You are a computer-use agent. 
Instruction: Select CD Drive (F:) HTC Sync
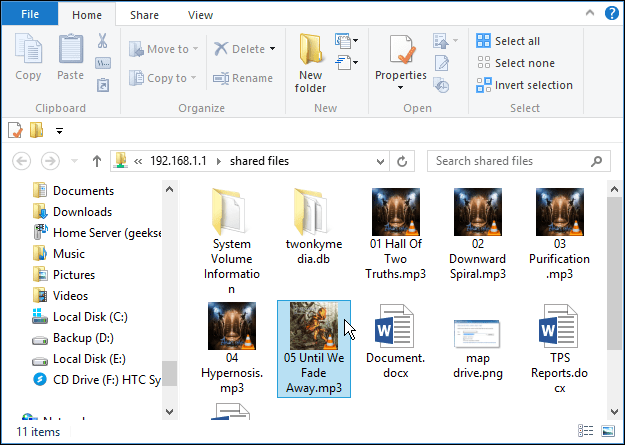[x=97, y=380]
